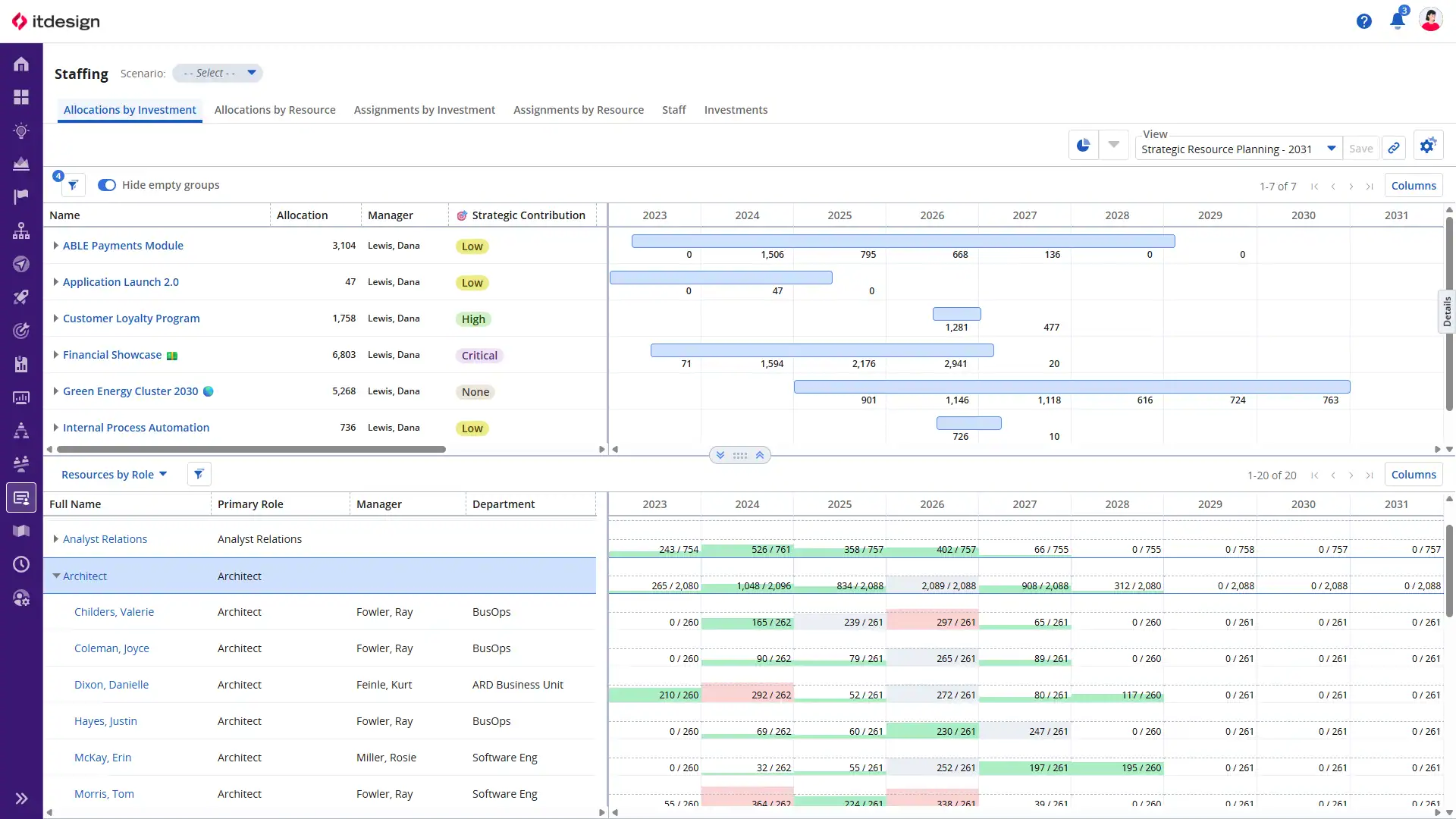Viewport: 1456px width, 819px height.
Task: Click the horizontal scrollbar under investments grid
Action: point(251,450)
